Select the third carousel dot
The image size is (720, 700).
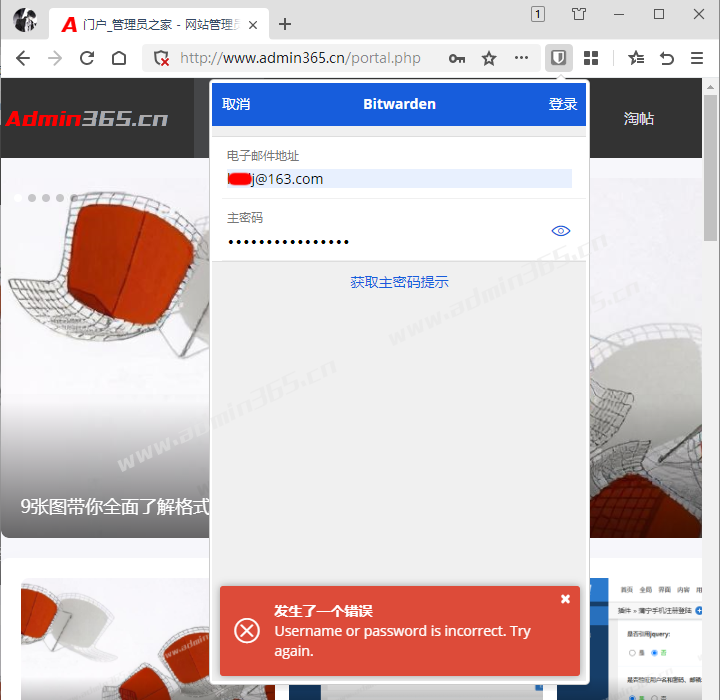click(x=46, y=198)
